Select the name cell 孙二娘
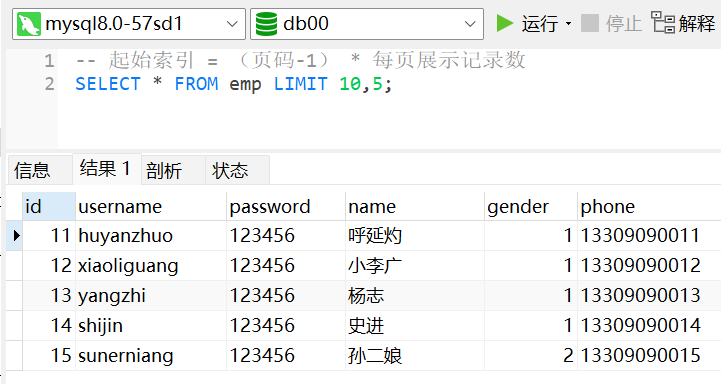 415,355
